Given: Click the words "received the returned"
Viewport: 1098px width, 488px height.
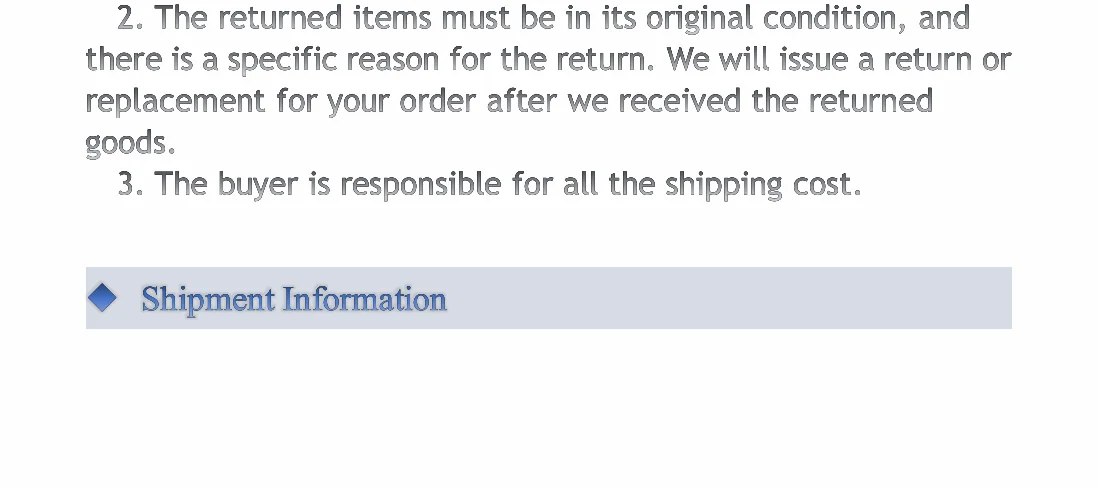Looking at the screenshot, I should 776,101.
